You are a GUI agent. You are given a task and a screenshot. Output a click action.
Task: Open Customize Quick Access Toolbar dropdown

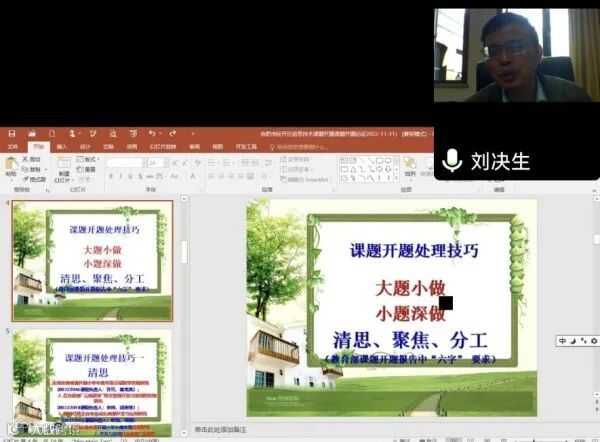tap(193, 134)
